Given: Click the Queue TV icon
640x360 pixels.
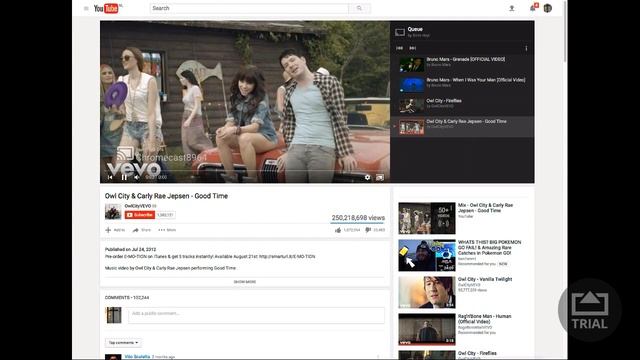Looking at the screenshot, I should point(400,32).
